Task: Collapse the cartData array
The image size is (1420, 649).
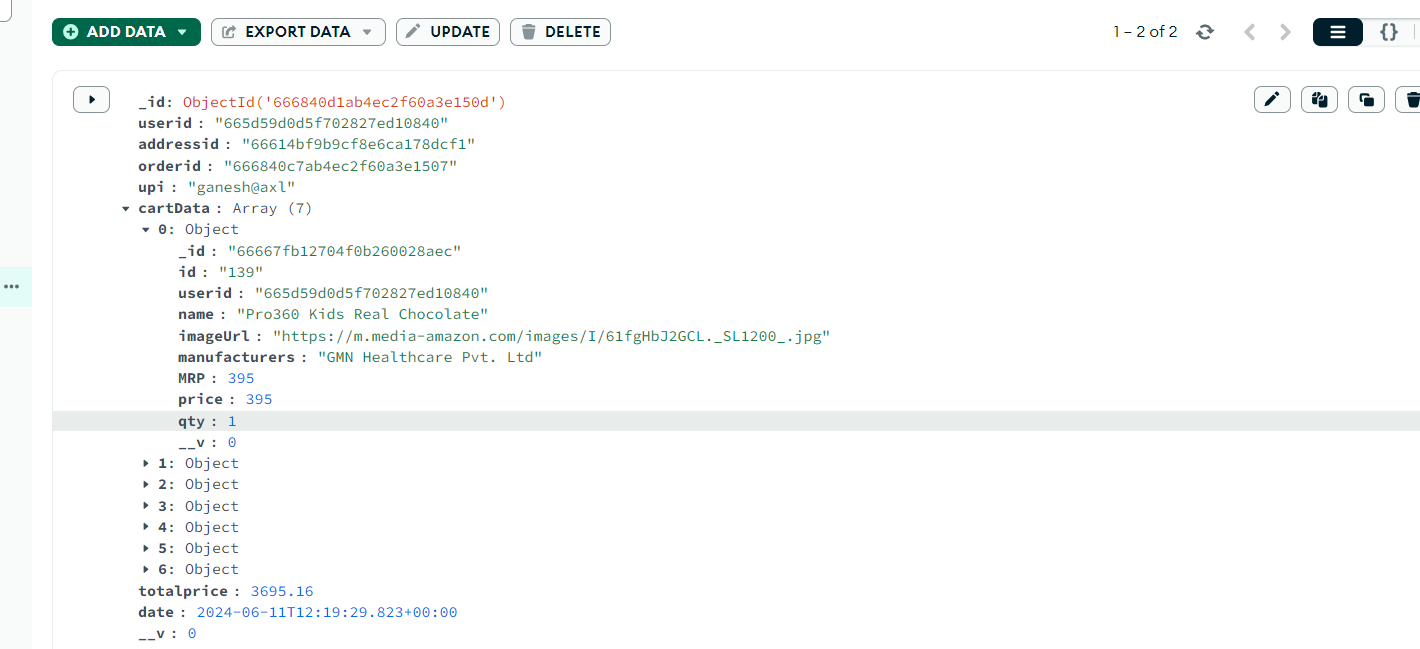Action: coord(126,209)
